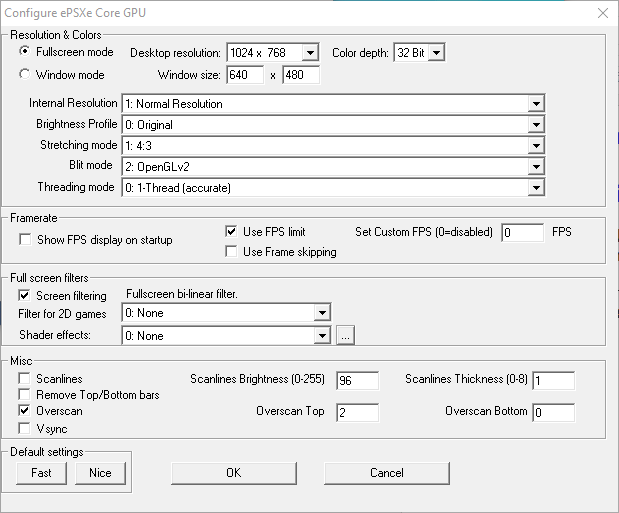Click the Set Custom FPS input field
Image resolution: width=619 pixels, height=513 pixels.
click(522, 233)
